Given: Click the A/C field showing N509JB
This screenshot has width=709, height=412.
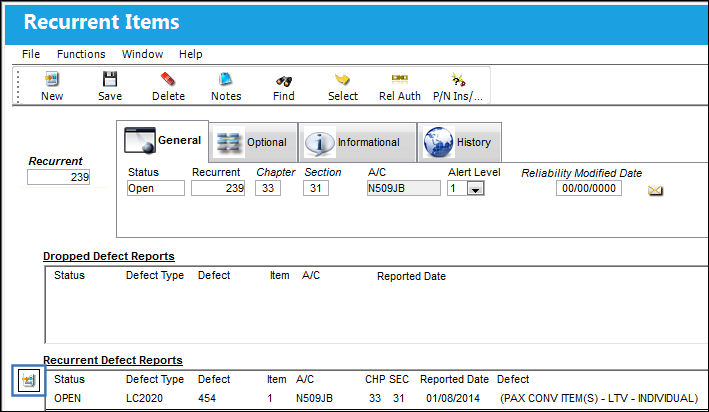Looking at the screenshot, I should 404,188.
